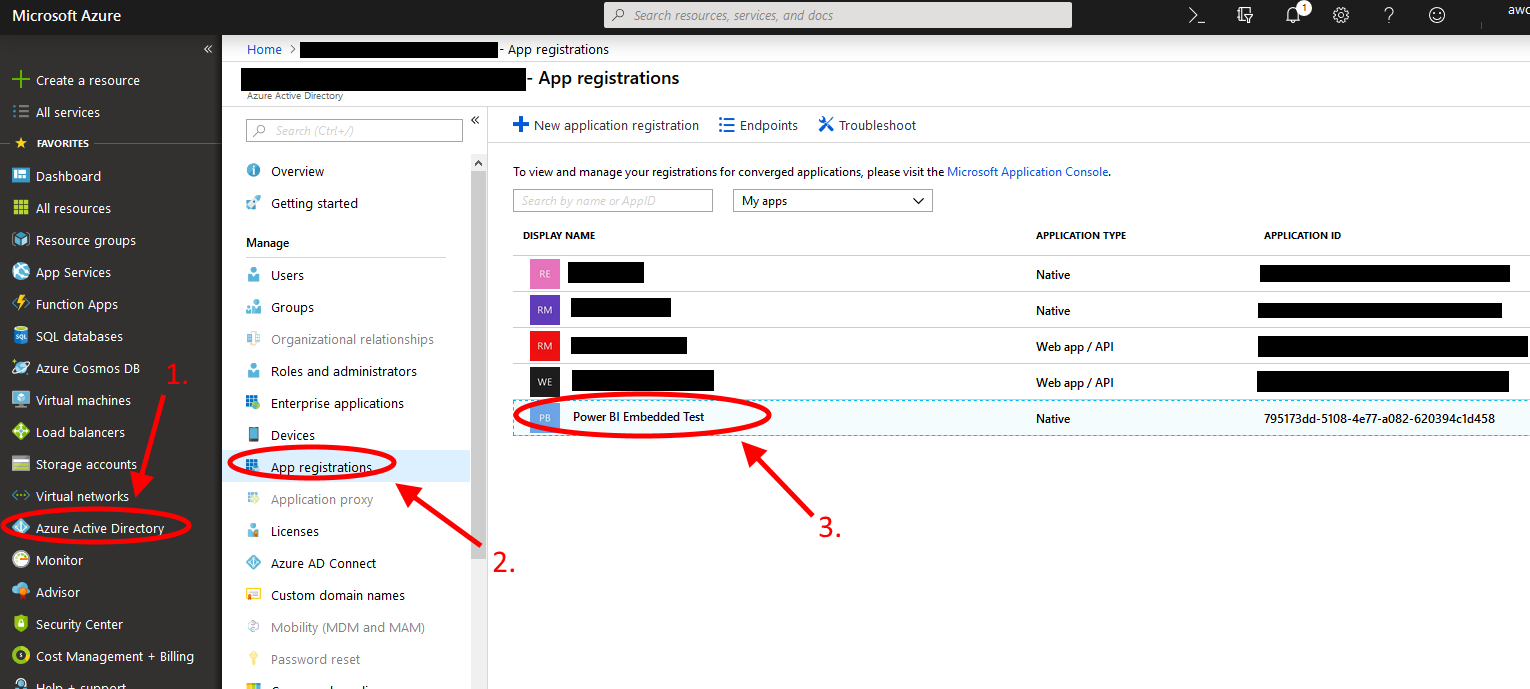Send feedback via the smiley icon
Screen dimensions: 1530x689
(1437, 15)
